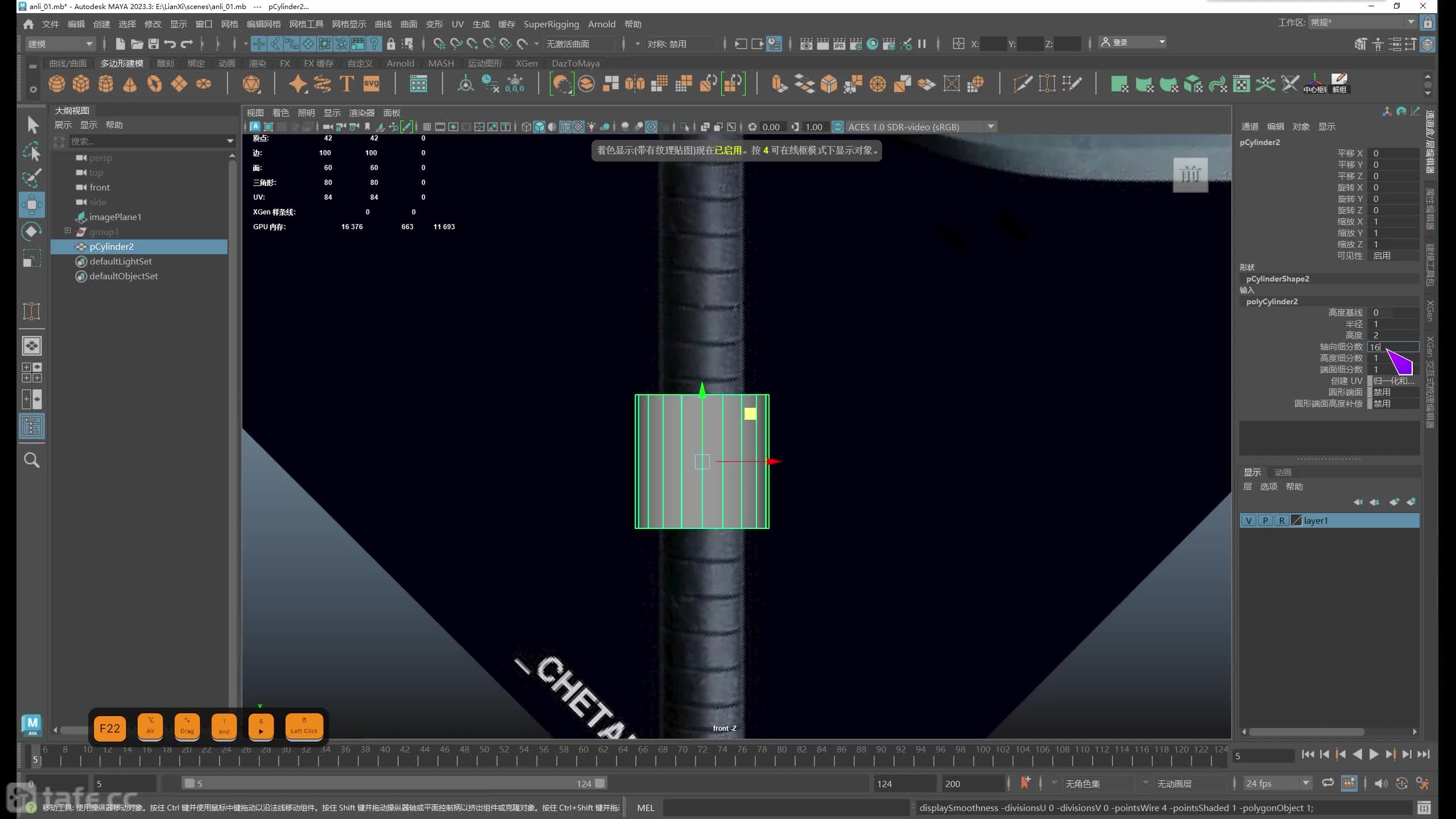Open the 建模 menu set dropdown
This screenshot has height=819, width=1456.
60,44
